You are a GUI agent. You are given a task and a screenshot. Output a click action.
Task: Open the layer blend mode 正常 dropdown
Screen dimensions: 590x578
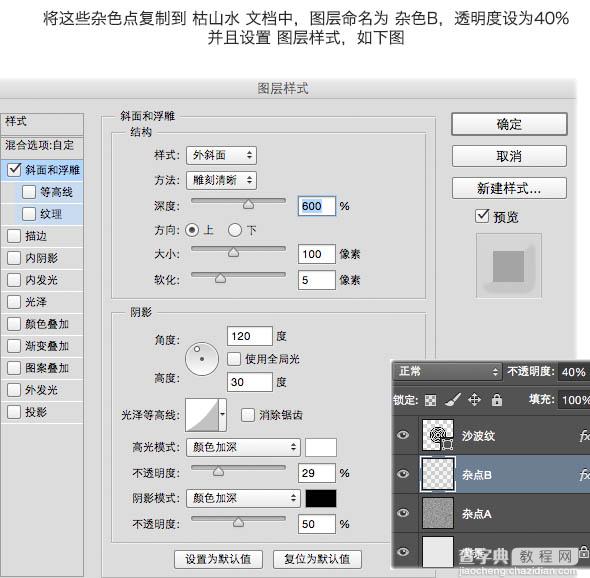click(x=447, y=372)
